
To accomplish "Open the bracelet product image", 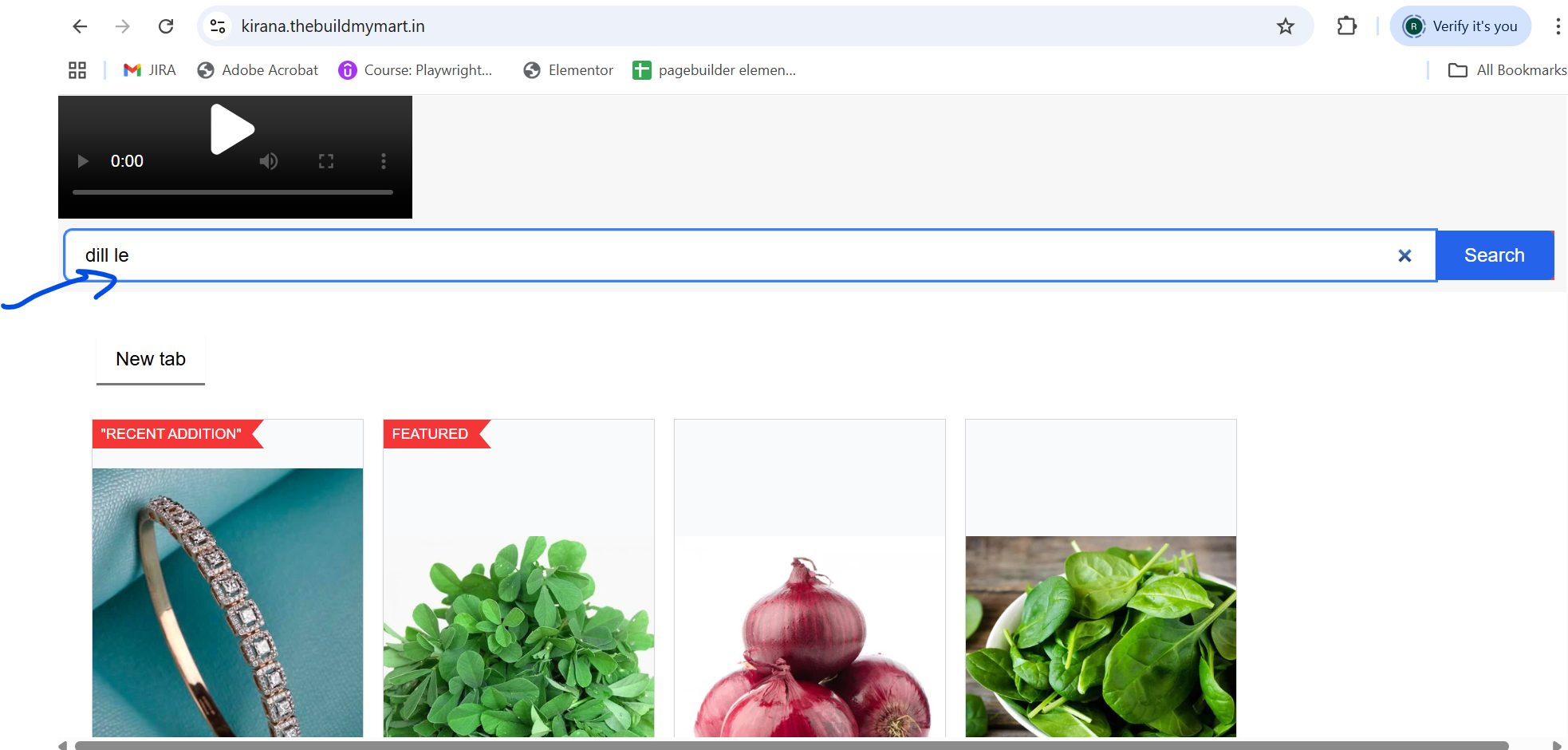I will [227, 602].
